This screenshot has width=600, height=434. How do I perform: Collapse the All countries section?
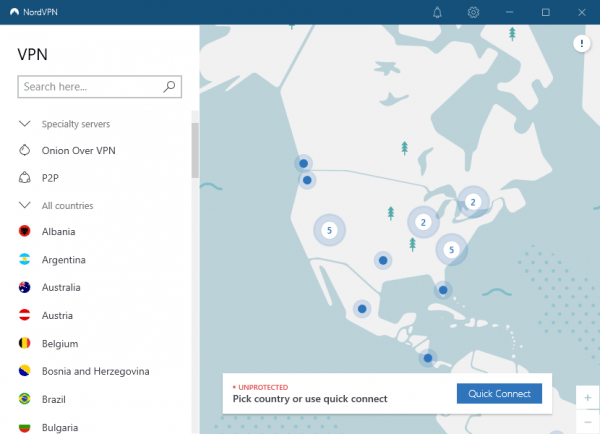(x=25, y=206)
